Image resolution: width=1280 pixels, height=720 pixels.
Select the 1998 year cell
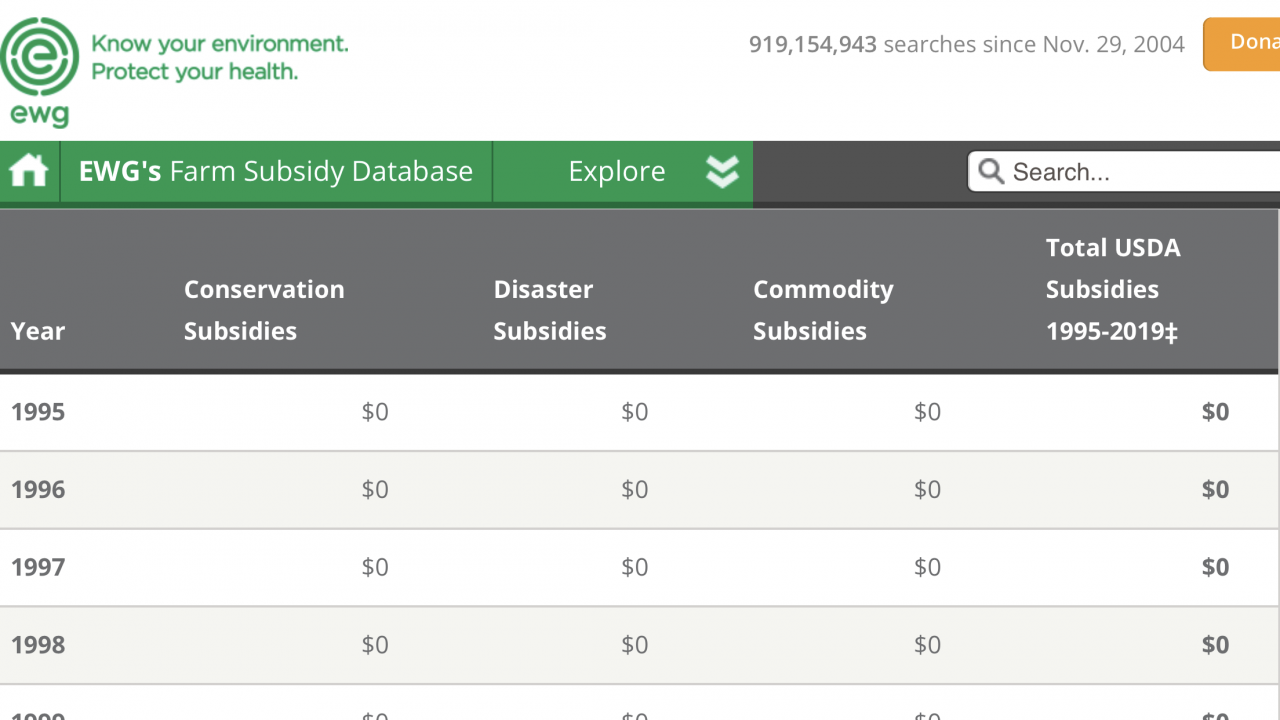click(38, 645)
